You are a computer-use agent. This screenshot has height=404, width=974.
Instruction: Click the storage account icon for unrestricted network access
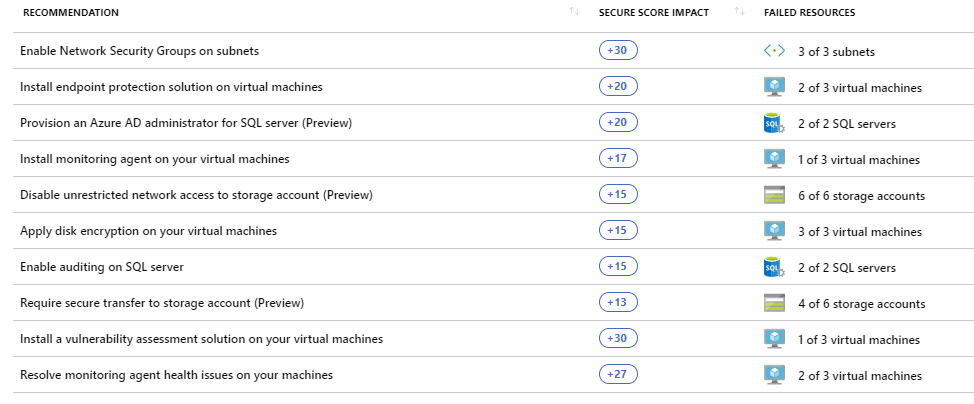pos(774,195)
